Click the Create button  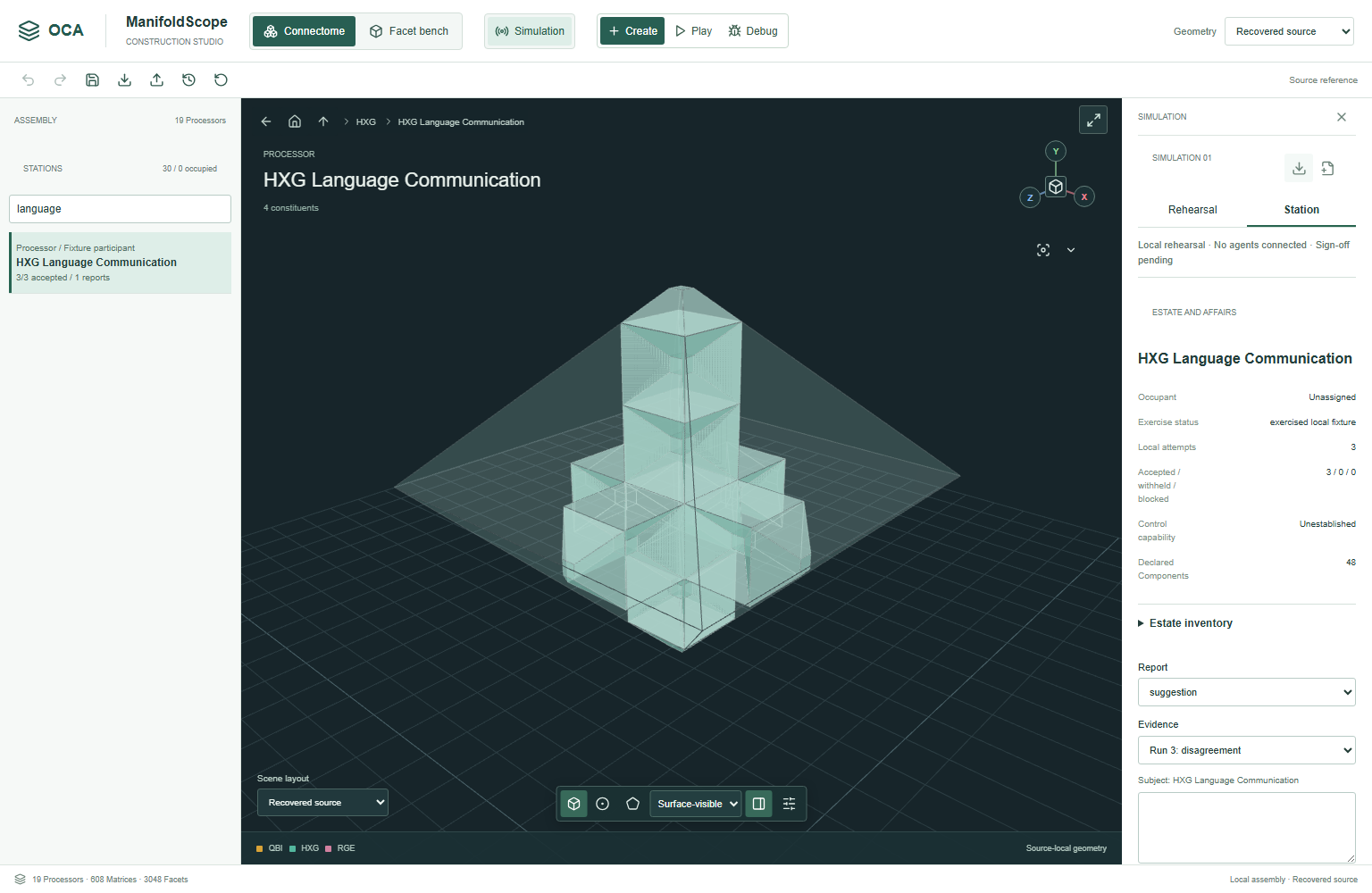point(632,31)
